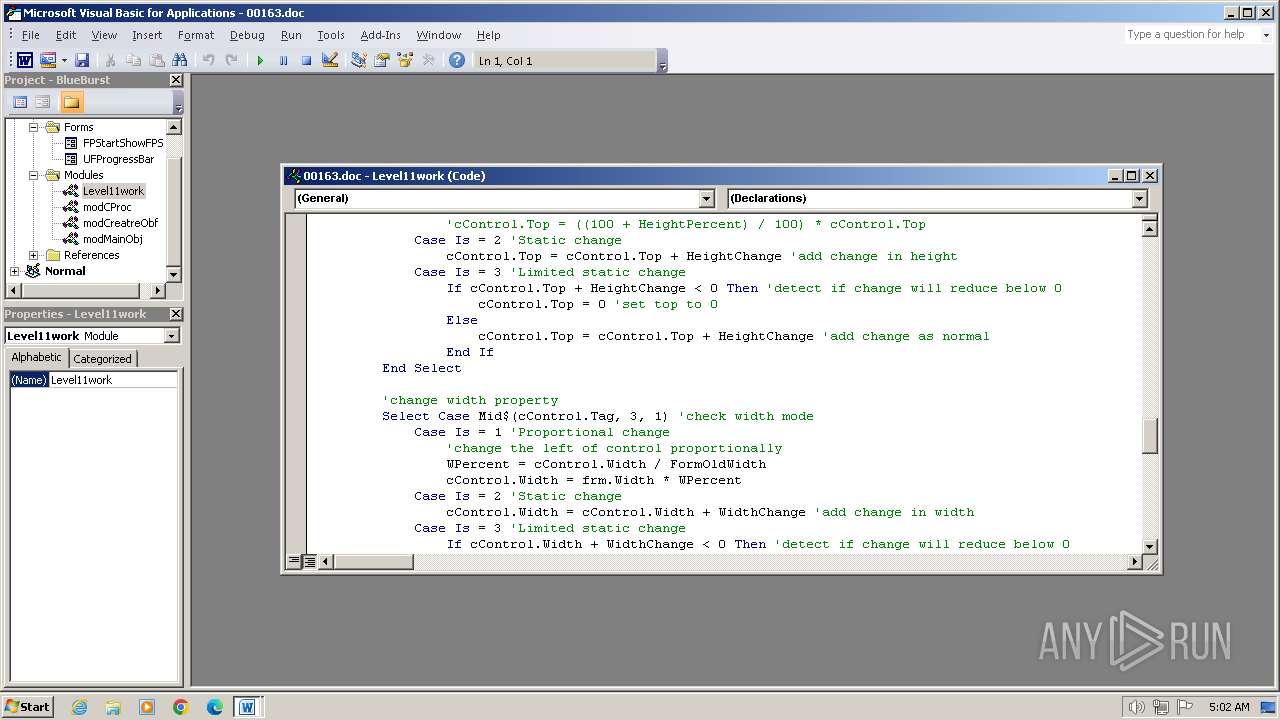Open Project Explorer toolbar icon
The image size is (1280, 720).
(x=358, y=61)
